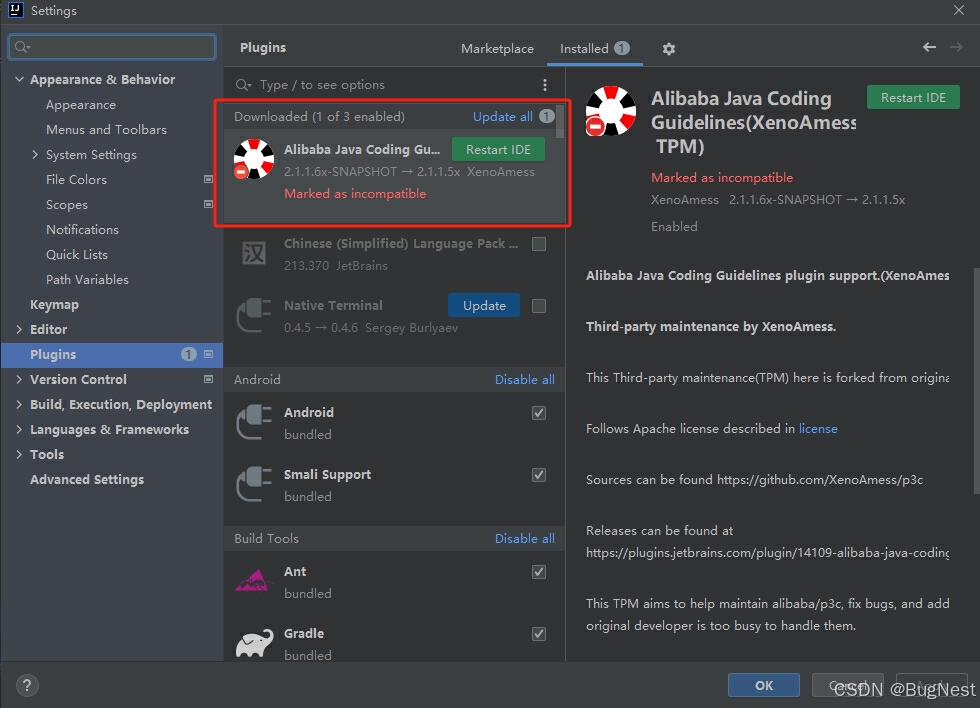This screenshot has width=980, height=708.
Task: Open plugin settings gear icon
Action: pyautogui.click(x=669, y=49)
